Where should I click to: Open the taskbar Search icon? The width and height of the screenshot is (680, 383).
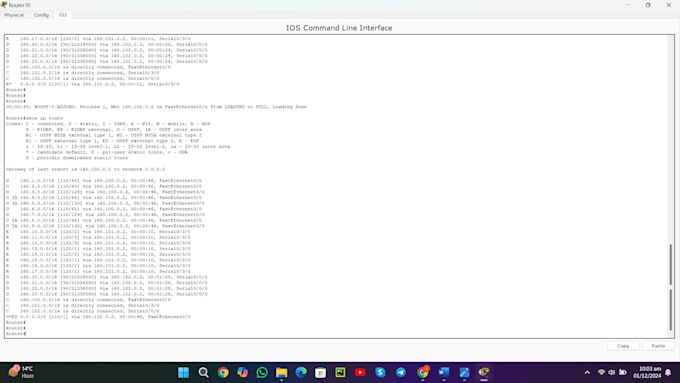[x=203, y=372]
